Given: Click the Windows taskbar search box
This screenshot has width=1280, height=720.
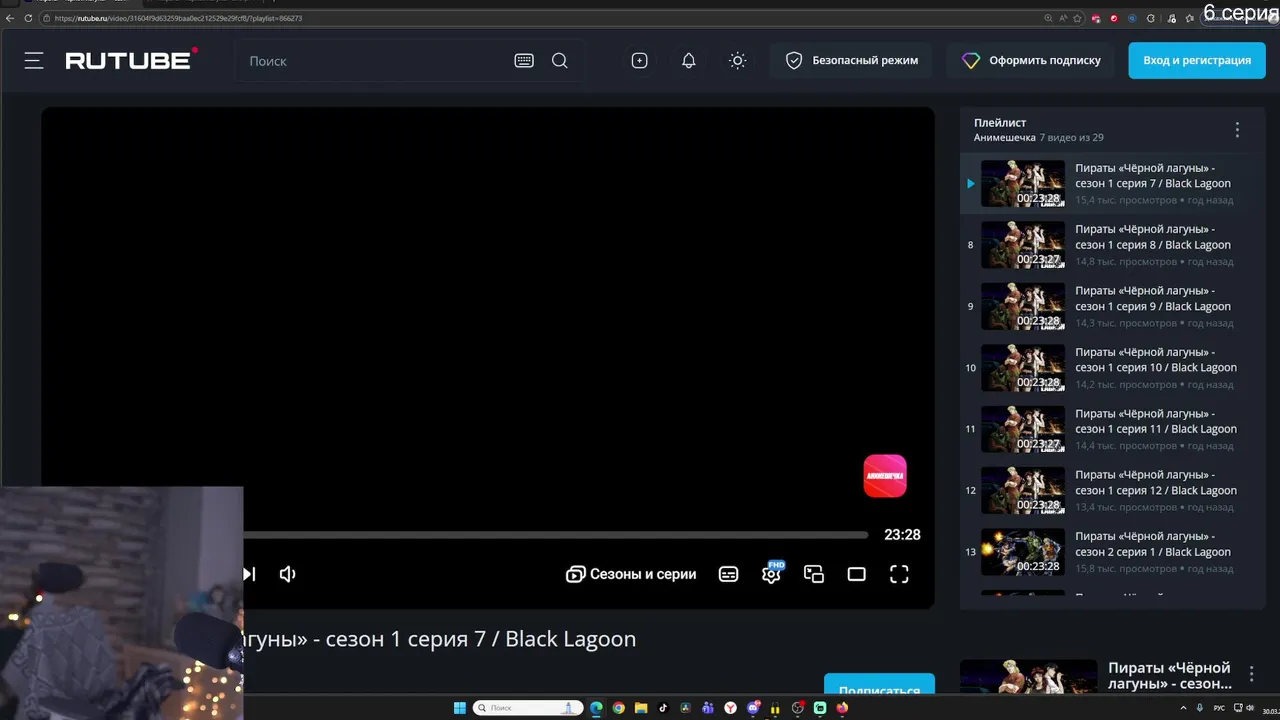Looking at the screenshot, I should point(528,708).
